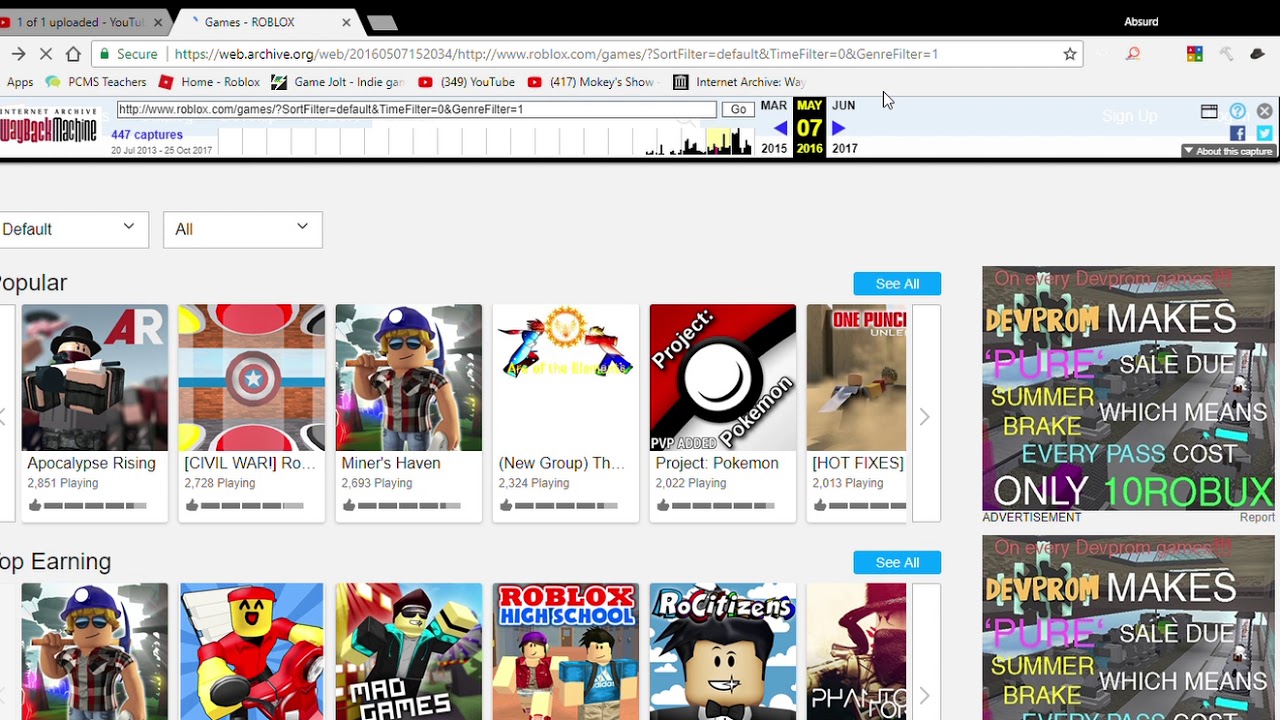Open the CIVIL WAR game thumbnail
The height and width of the screenshot is (720, 1280).
tap(252, 378)
